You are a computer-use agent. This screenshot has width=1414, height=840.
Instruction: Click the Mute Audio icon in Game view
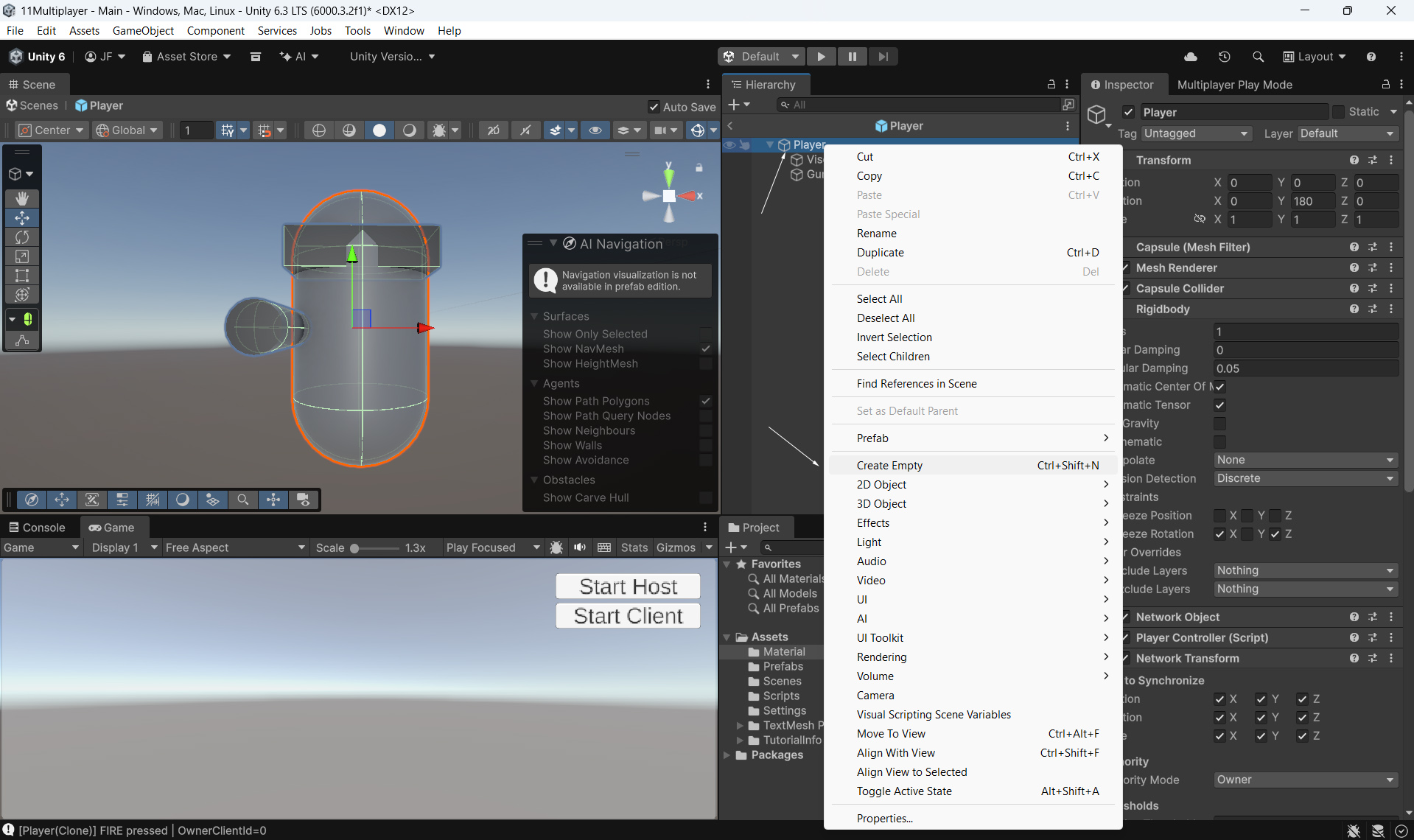click(580, 547)
